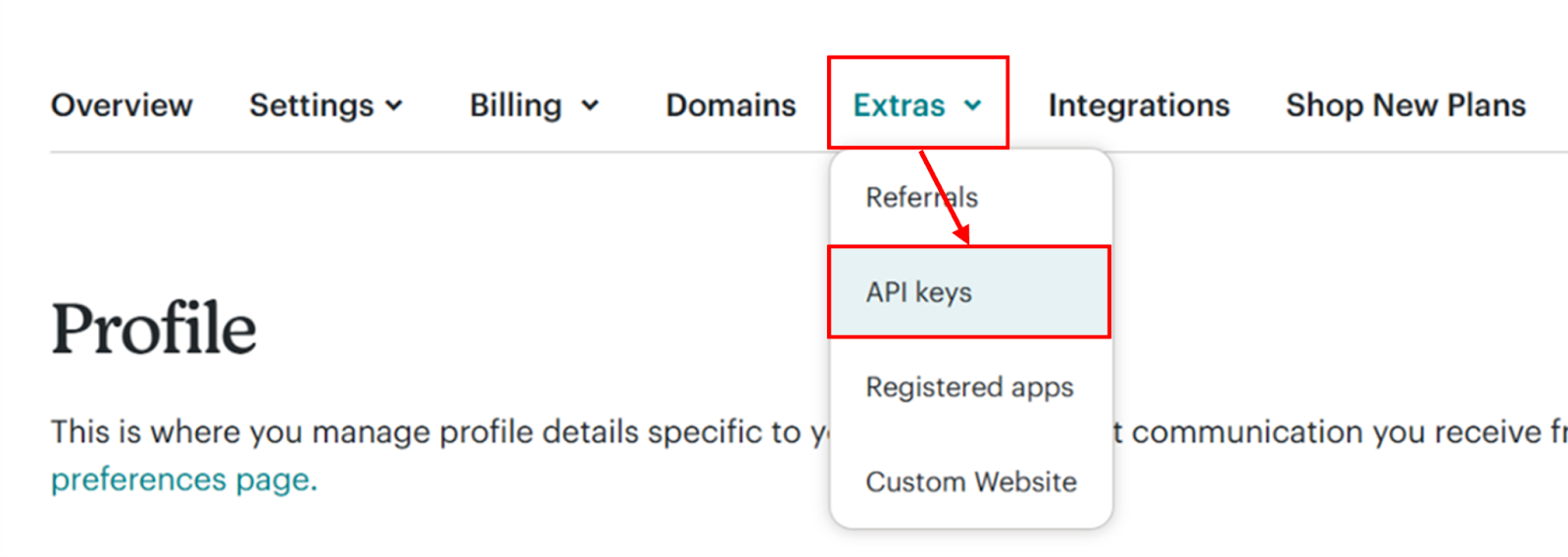
Task: Expand the chevron next to Settings
Action: pos(394,105)
